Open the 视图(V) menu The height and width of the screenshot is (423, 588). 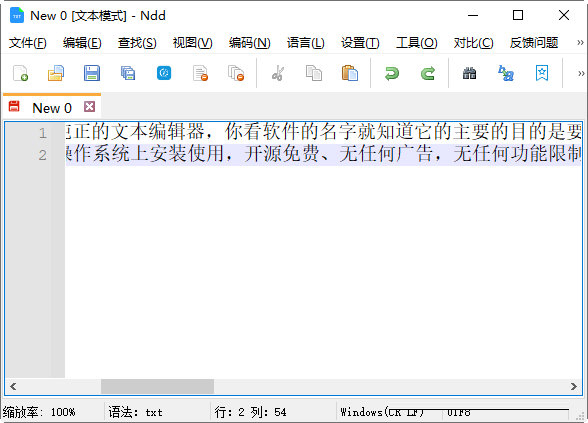tap(192, 43)
